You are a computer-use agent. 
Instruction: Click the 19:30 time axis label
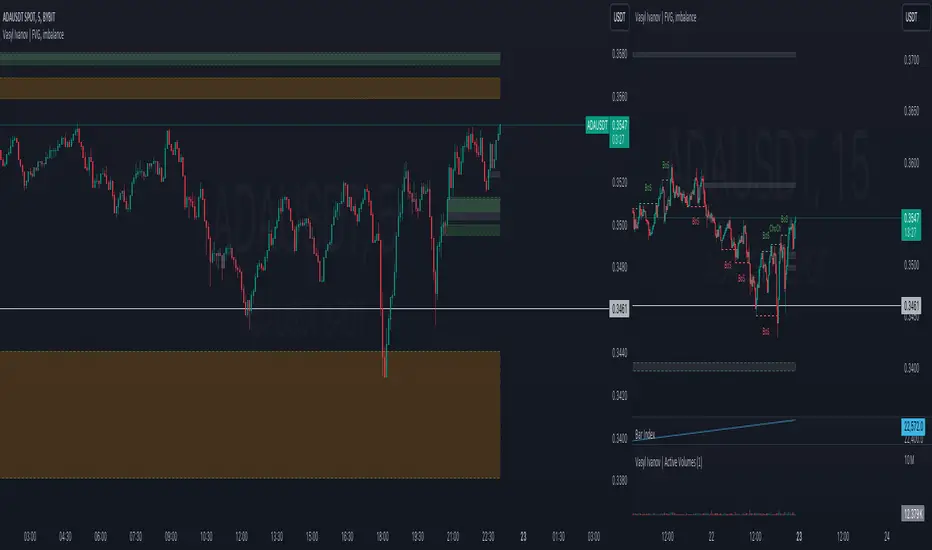(x=417, y=537)
